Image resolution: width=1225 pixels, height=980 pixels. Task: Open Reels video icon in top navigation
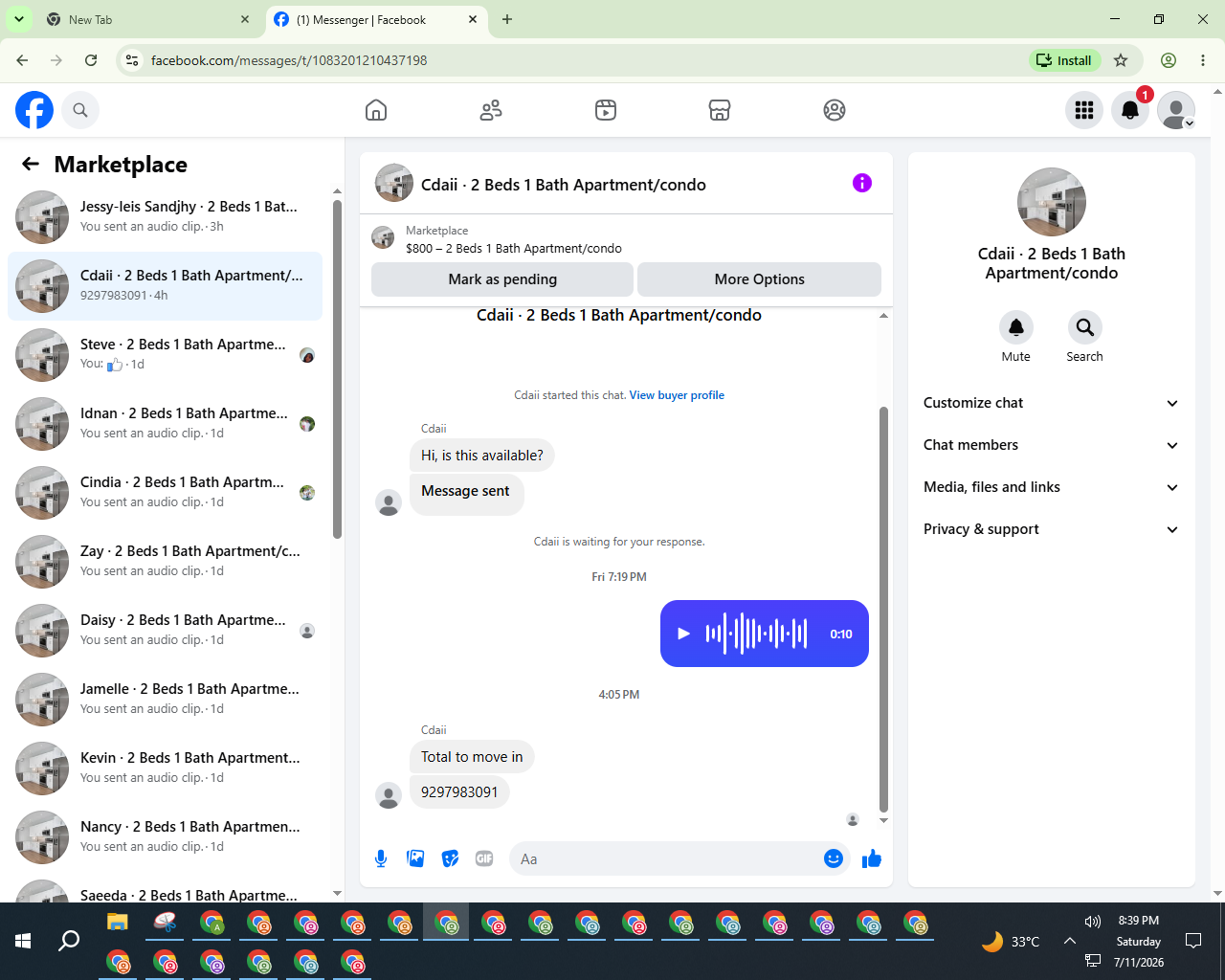click(x=606, y=110)
